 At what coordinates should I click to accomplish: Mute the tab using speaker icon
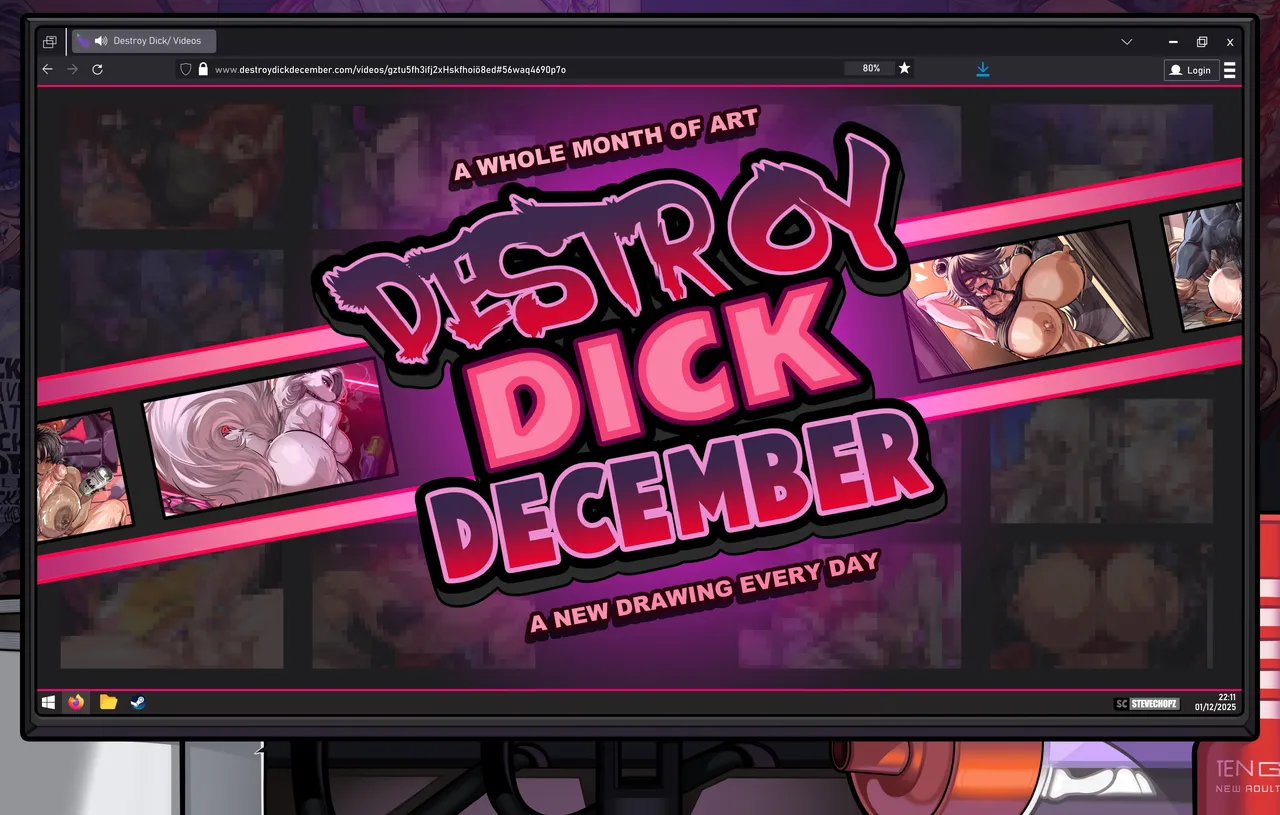coord(101,41)
